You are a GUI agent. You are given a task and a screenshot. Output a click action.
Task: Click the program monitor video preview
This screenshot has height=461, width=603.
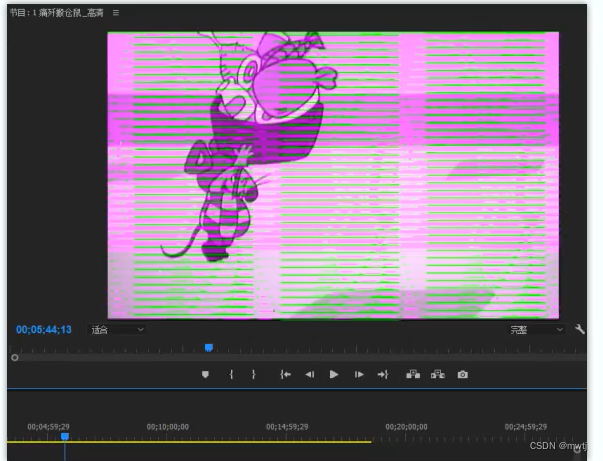click(333, 175)
